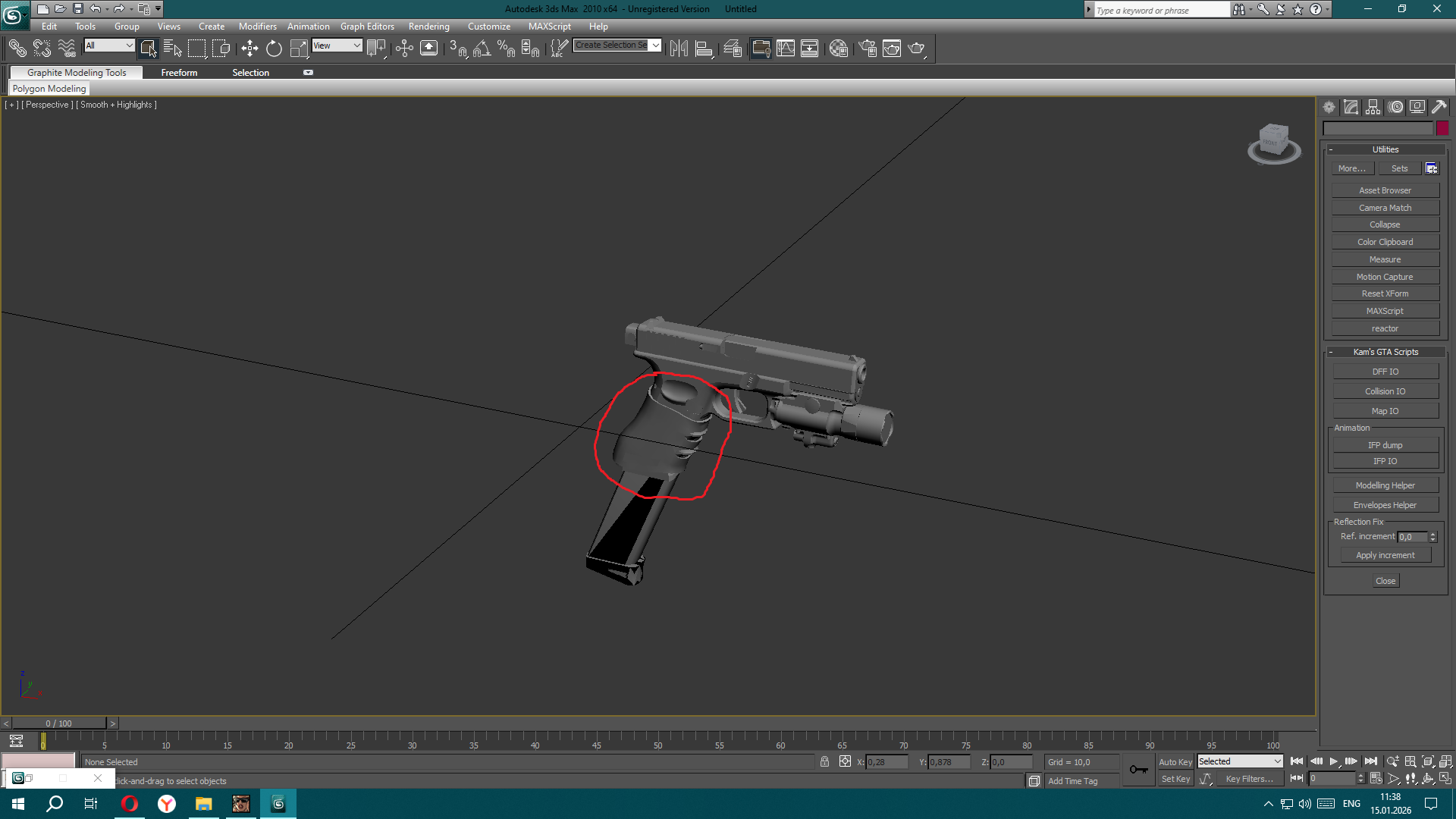Activate the Select and Rotate tool

click(x=274, y=49)
